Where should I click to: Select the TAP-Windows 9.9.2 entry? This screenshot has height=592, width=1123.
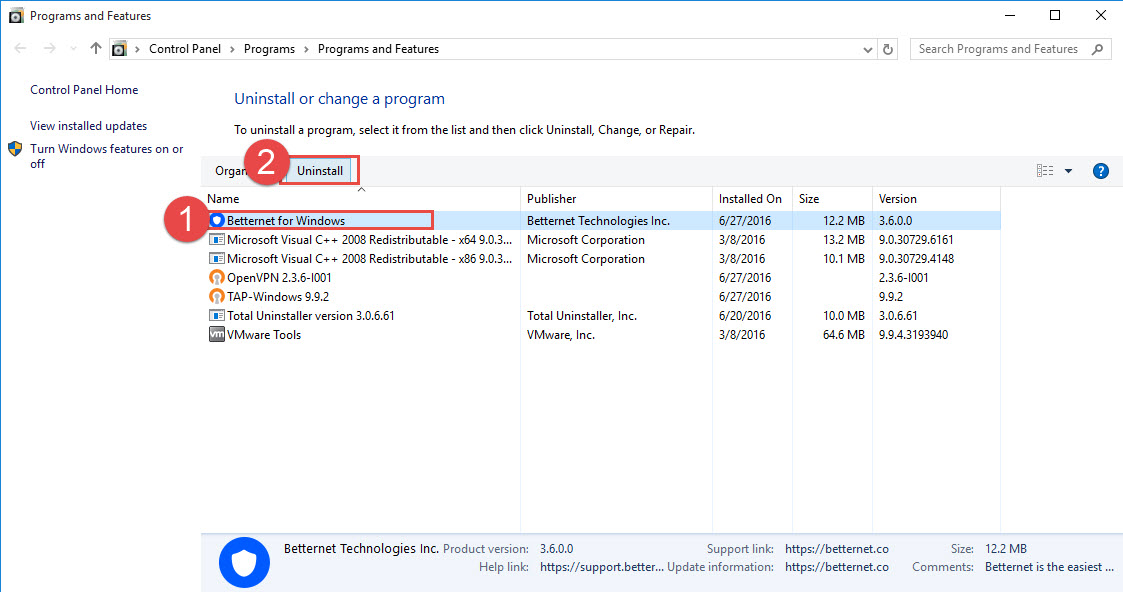(x=601, y=296)
